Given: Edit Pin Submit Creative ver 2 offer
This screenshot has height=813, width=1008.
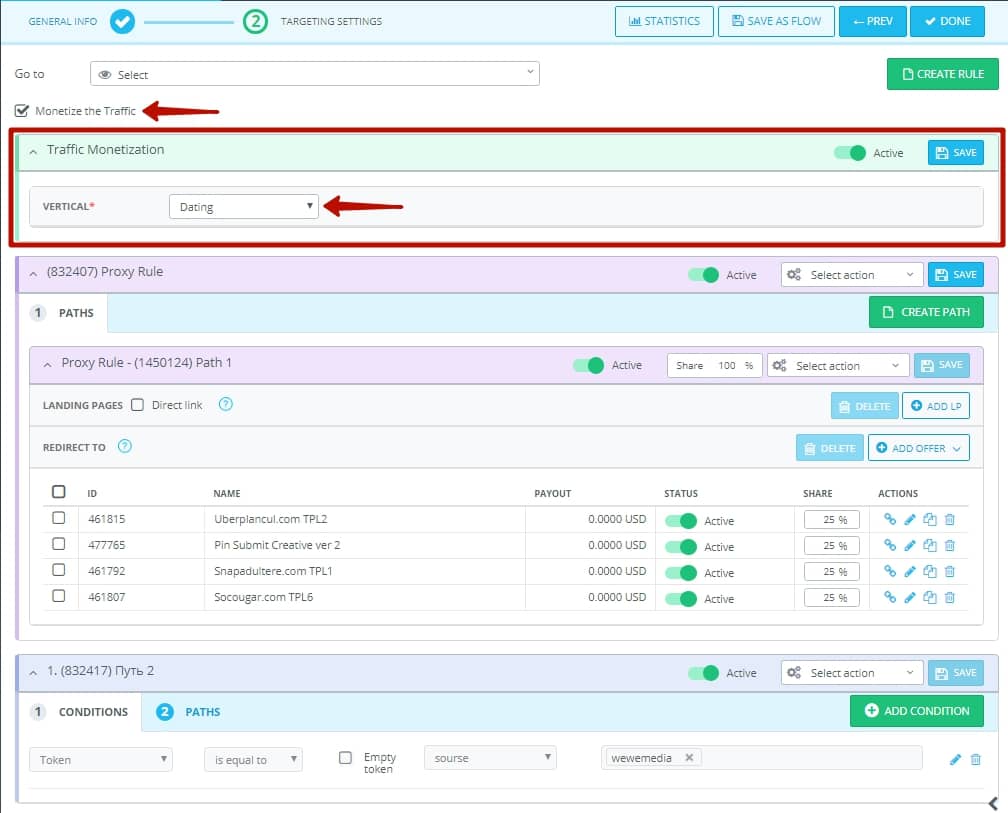Looking at the screenshot, I should 910,545.
